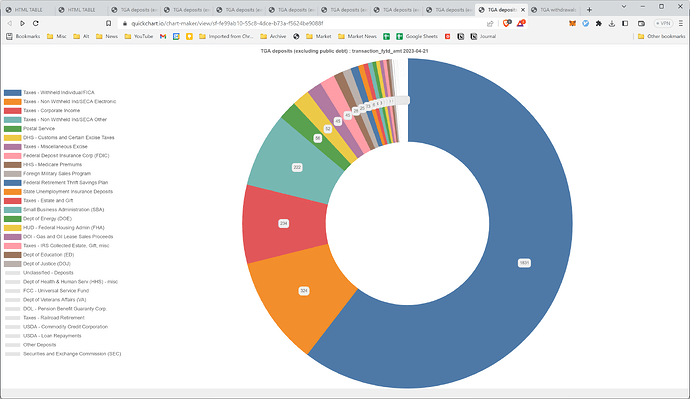The image size is (690, 399).
Task: Expand the Archive bookmarks folder
Action: 273,37
